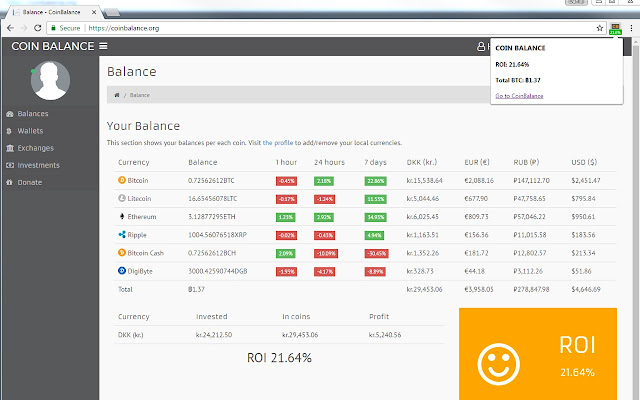Viewport: 640px width, 400px height.
Task: Click the green secure padlock icon
Action: [x=53, y=28]
